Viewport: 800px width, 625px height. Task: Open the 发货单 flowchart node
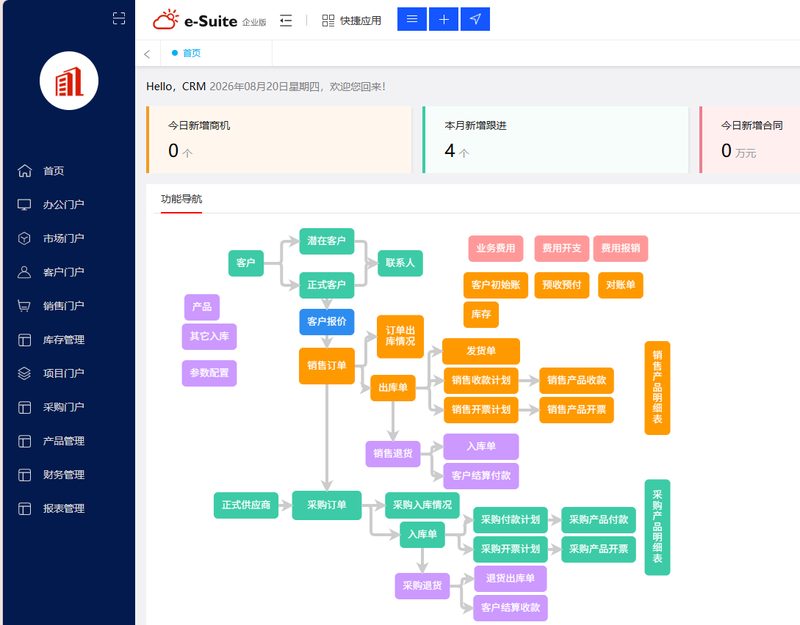[481, 351]
